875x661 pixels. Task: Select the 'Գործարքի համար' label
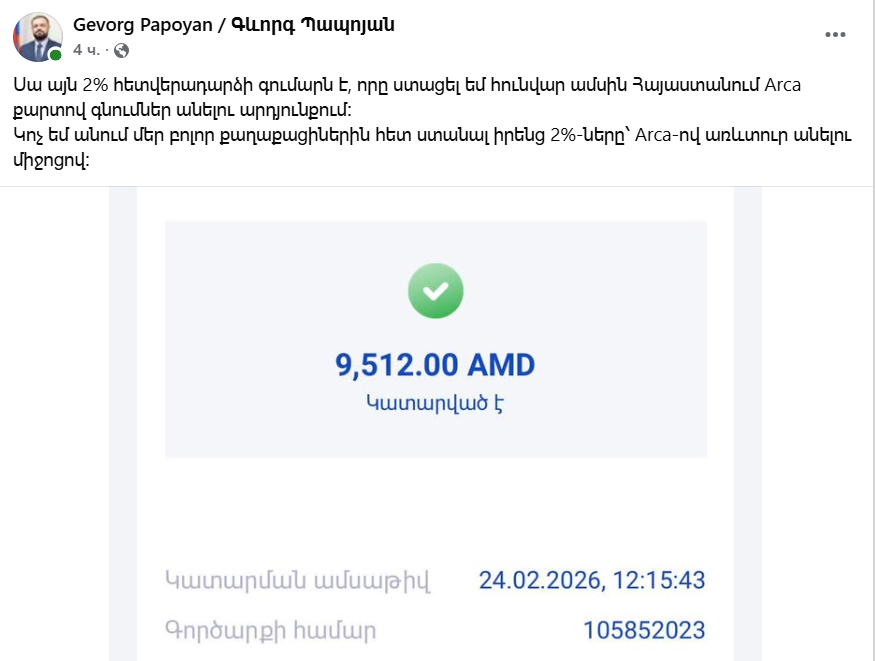coord(270,631)
